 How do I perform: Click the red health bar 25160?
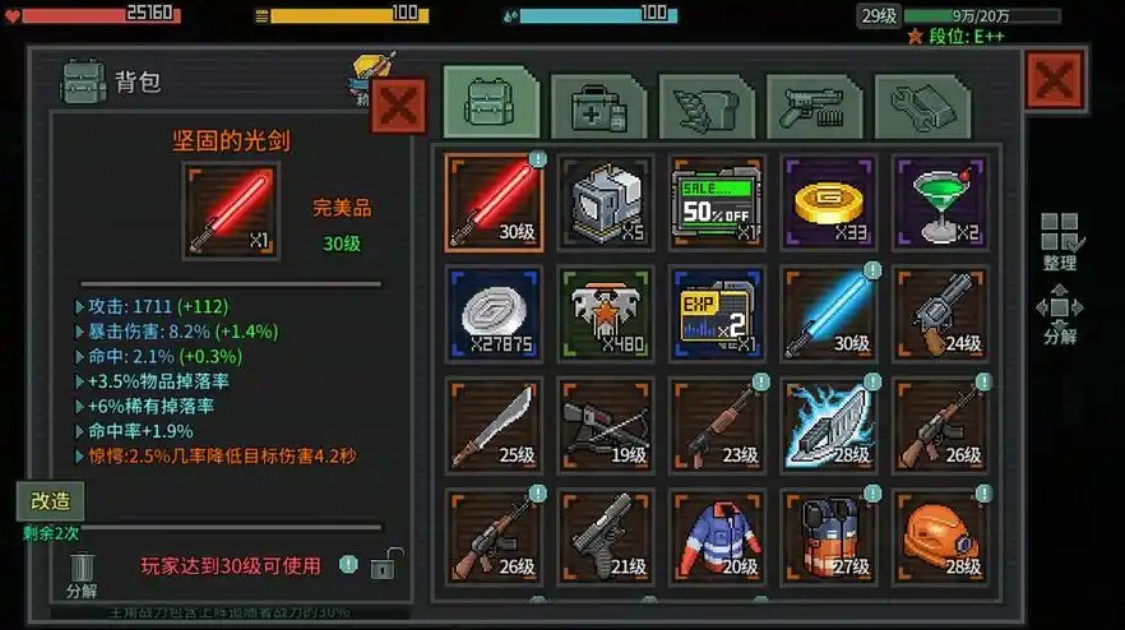101,14
